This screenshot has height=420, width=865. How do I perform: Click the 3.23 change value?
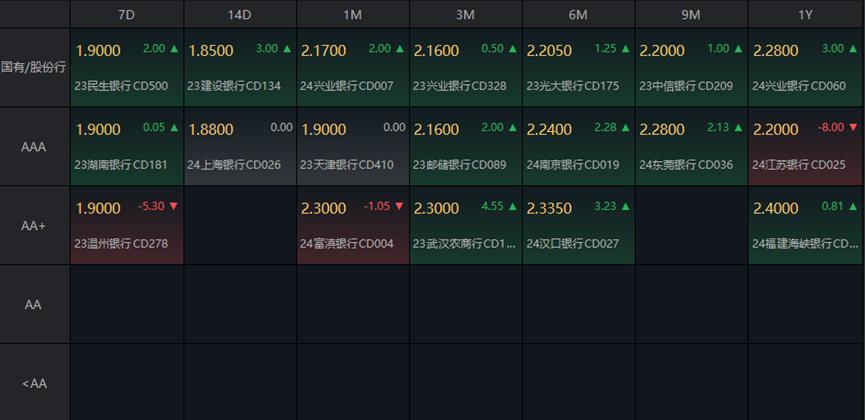(606, 206)
